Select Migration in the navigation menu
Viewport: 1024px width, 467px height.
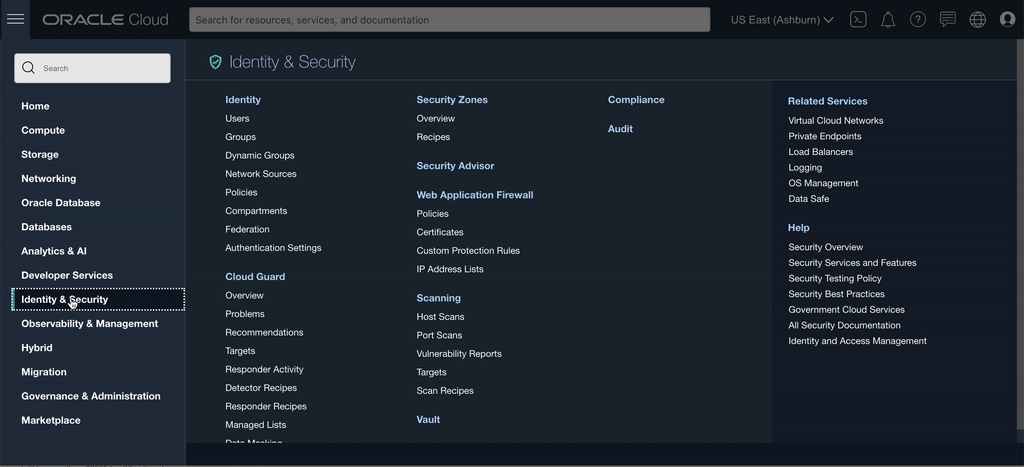pyautogui.click(x=44, y=372)
